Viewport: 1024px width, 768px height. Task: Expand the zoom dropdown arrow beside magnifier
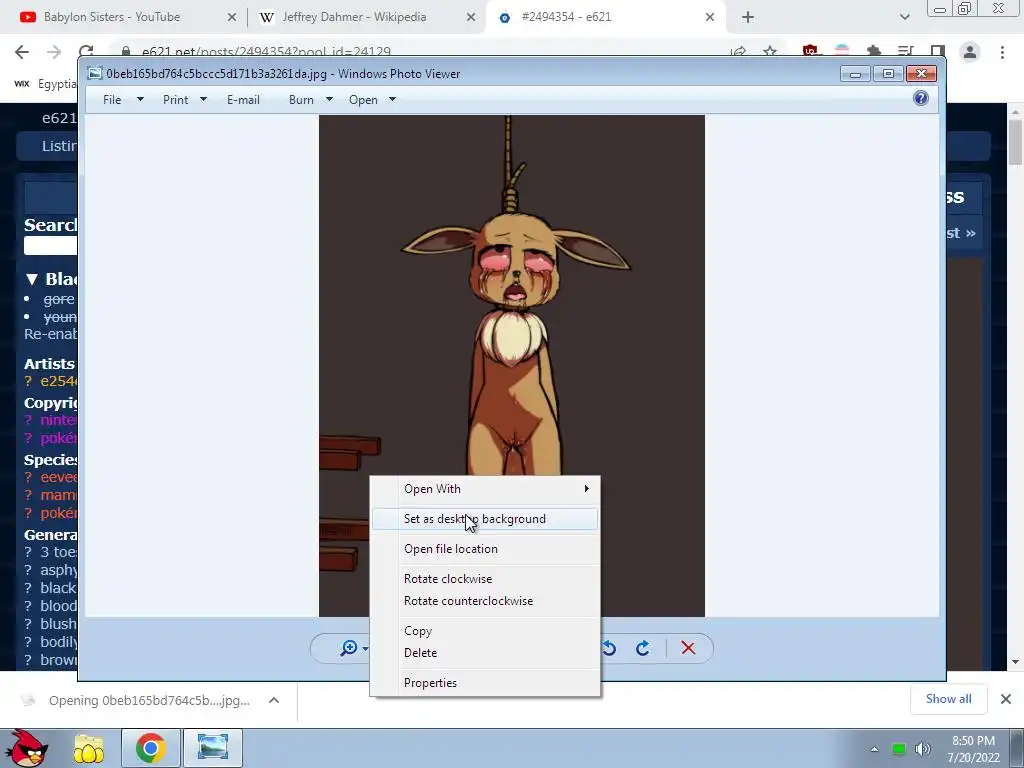(366, 648)
